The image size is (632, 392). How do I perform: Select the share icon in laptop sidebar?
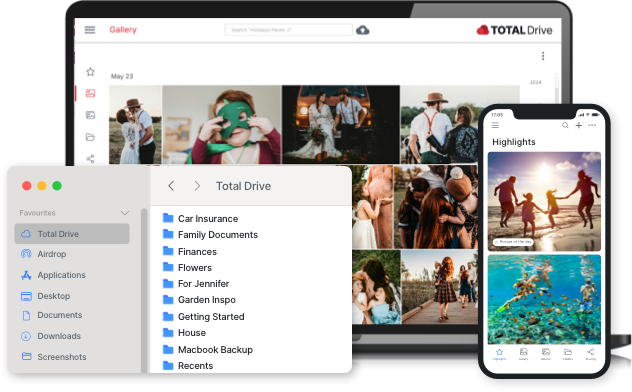[x=90, y=159]
